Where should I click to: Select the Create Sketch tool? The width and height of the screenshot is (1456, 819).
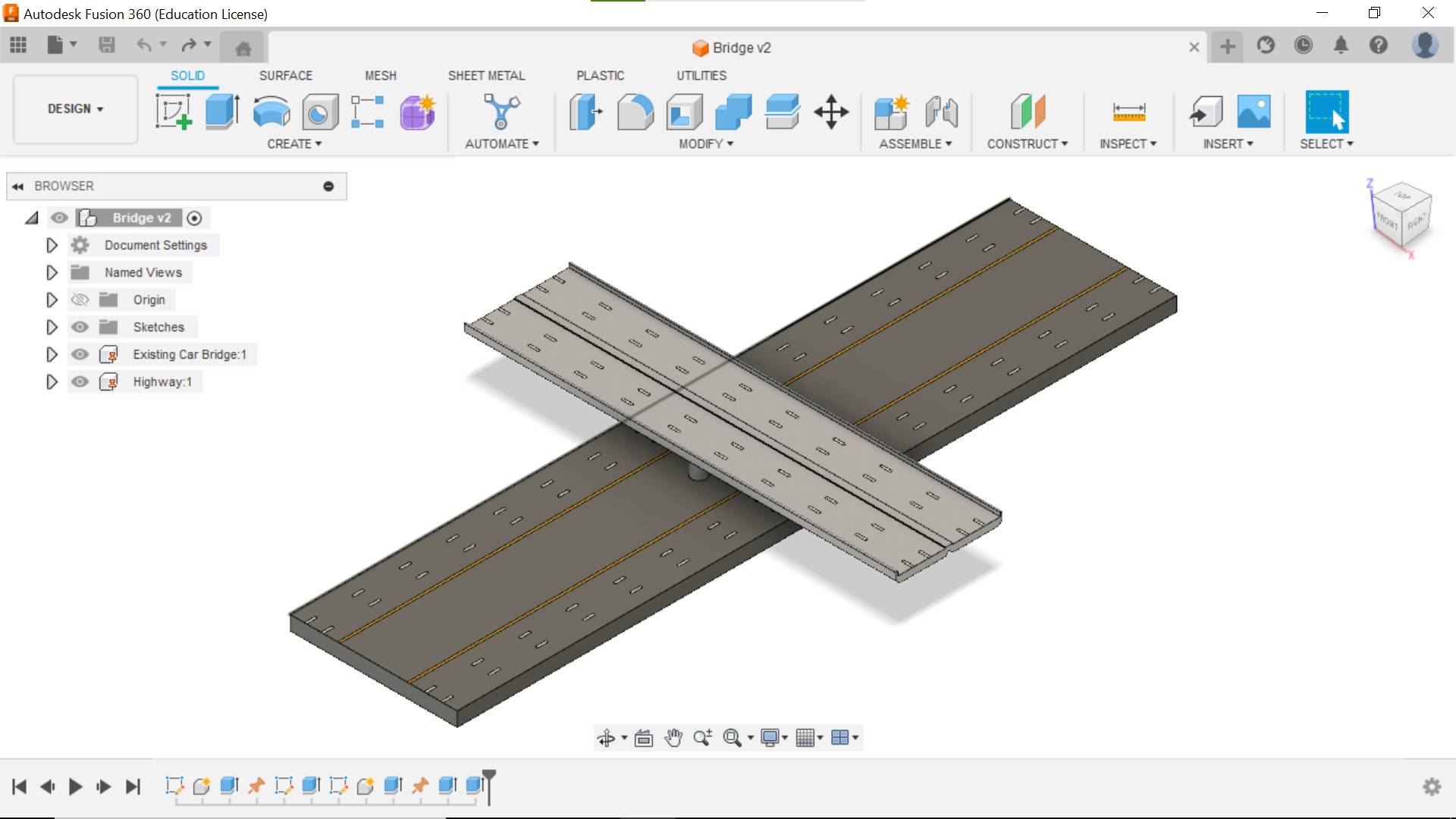point(174,111)
